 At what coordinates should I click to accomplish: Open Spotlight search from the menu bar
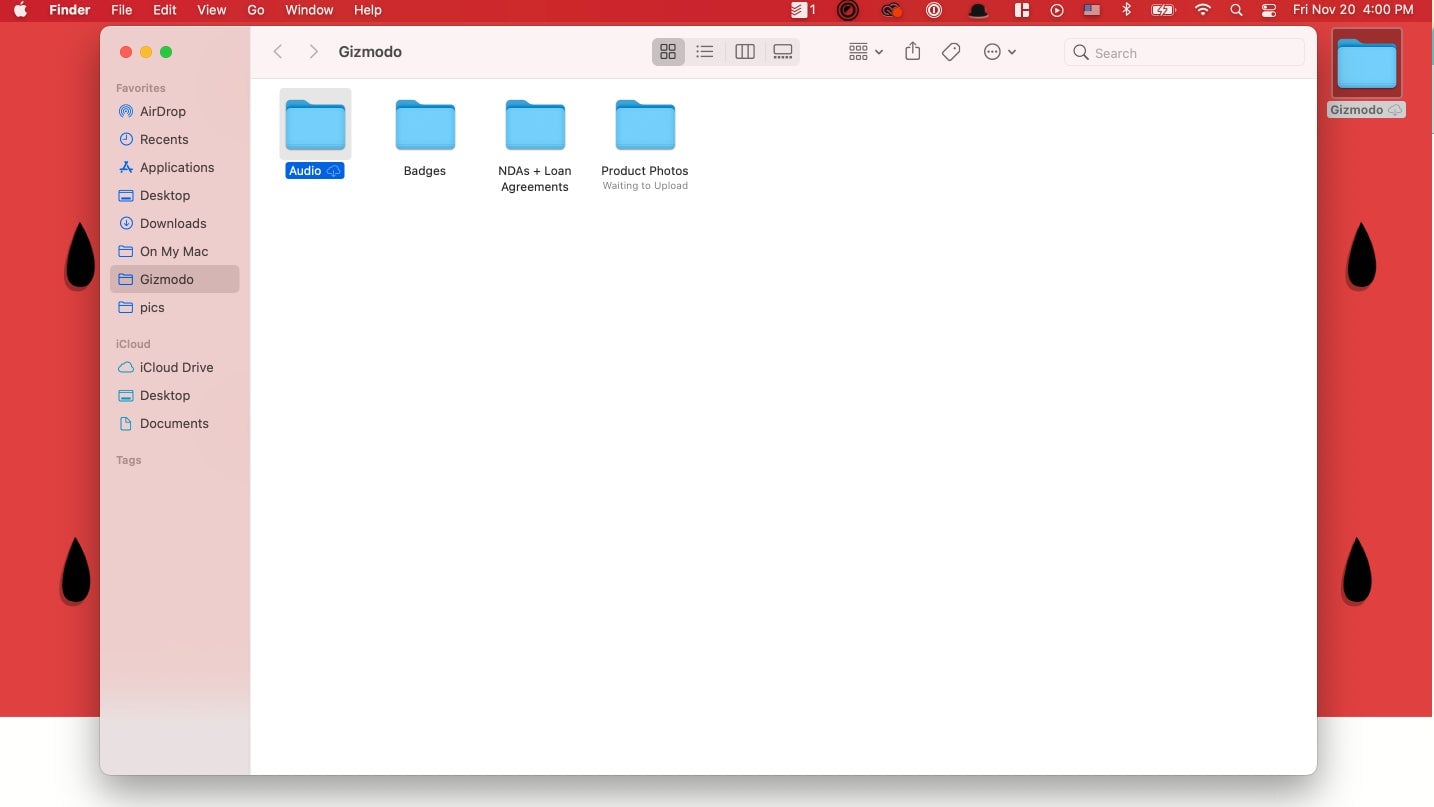(x=1236, y=11)
